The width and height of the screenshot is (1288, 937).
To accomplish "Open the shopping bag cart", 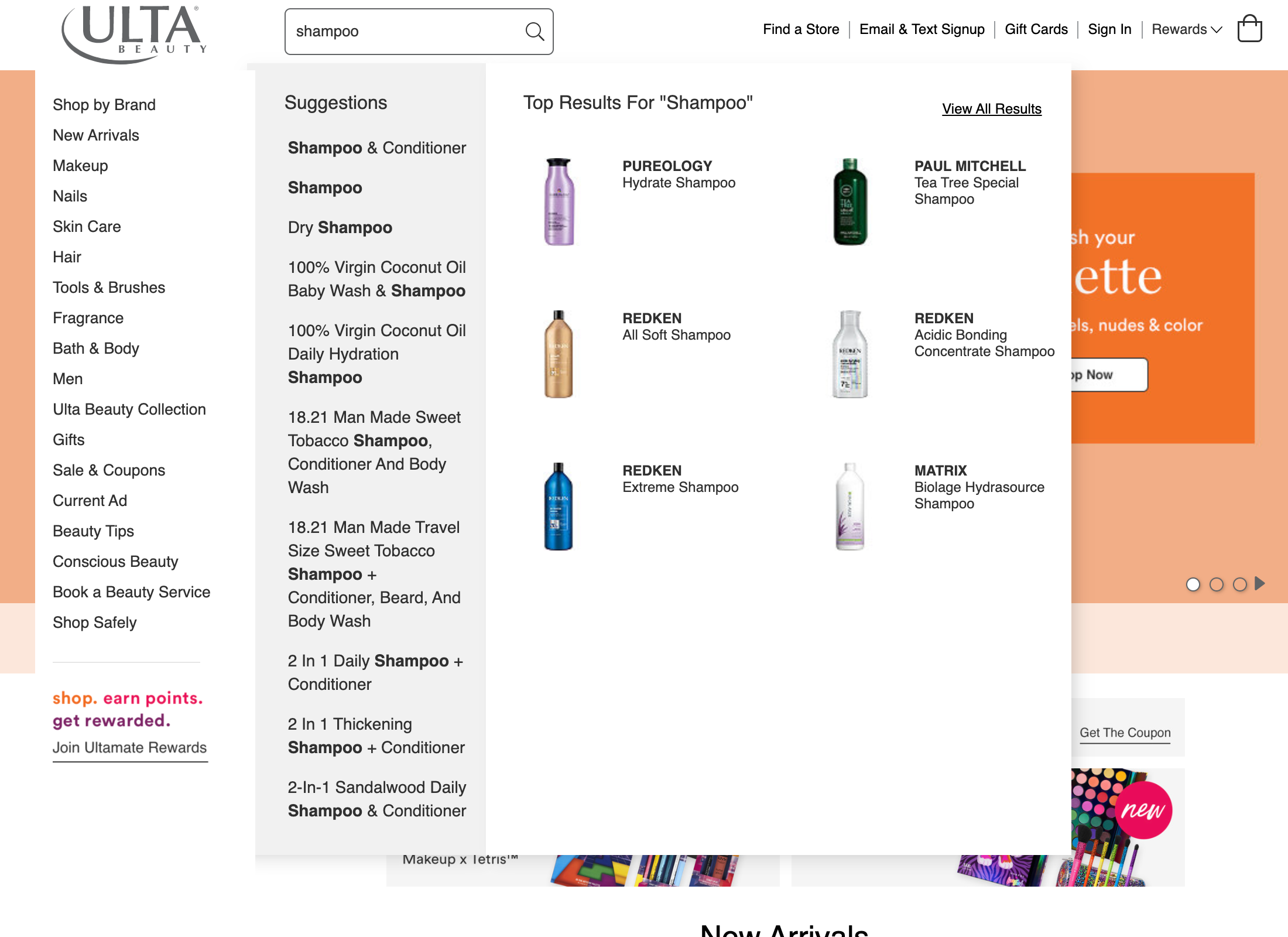I will coord(1251,29).
